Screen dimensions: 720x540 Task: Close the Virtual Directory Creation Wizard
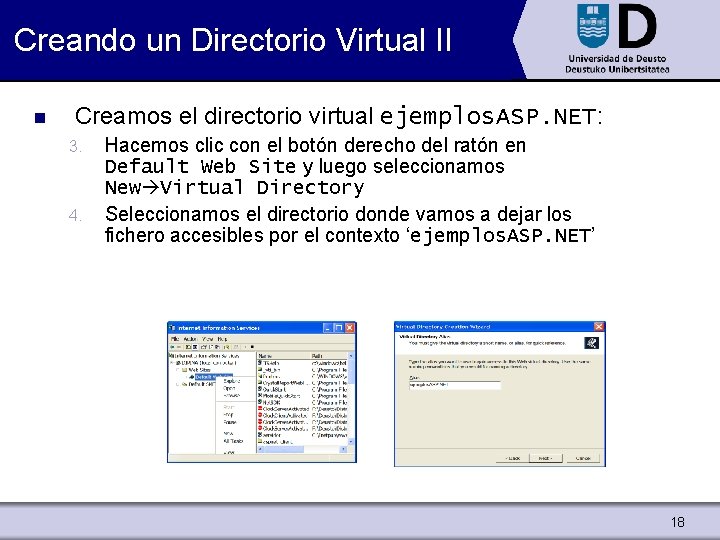[599, 326]
